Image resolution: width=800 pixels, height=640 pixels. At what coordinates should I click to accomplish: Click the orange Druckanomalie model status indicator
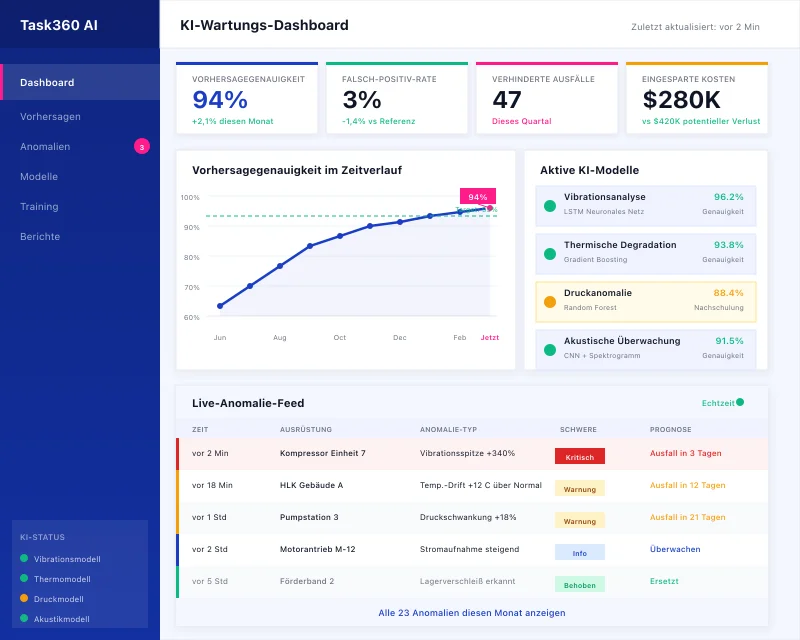coord(549,302)
